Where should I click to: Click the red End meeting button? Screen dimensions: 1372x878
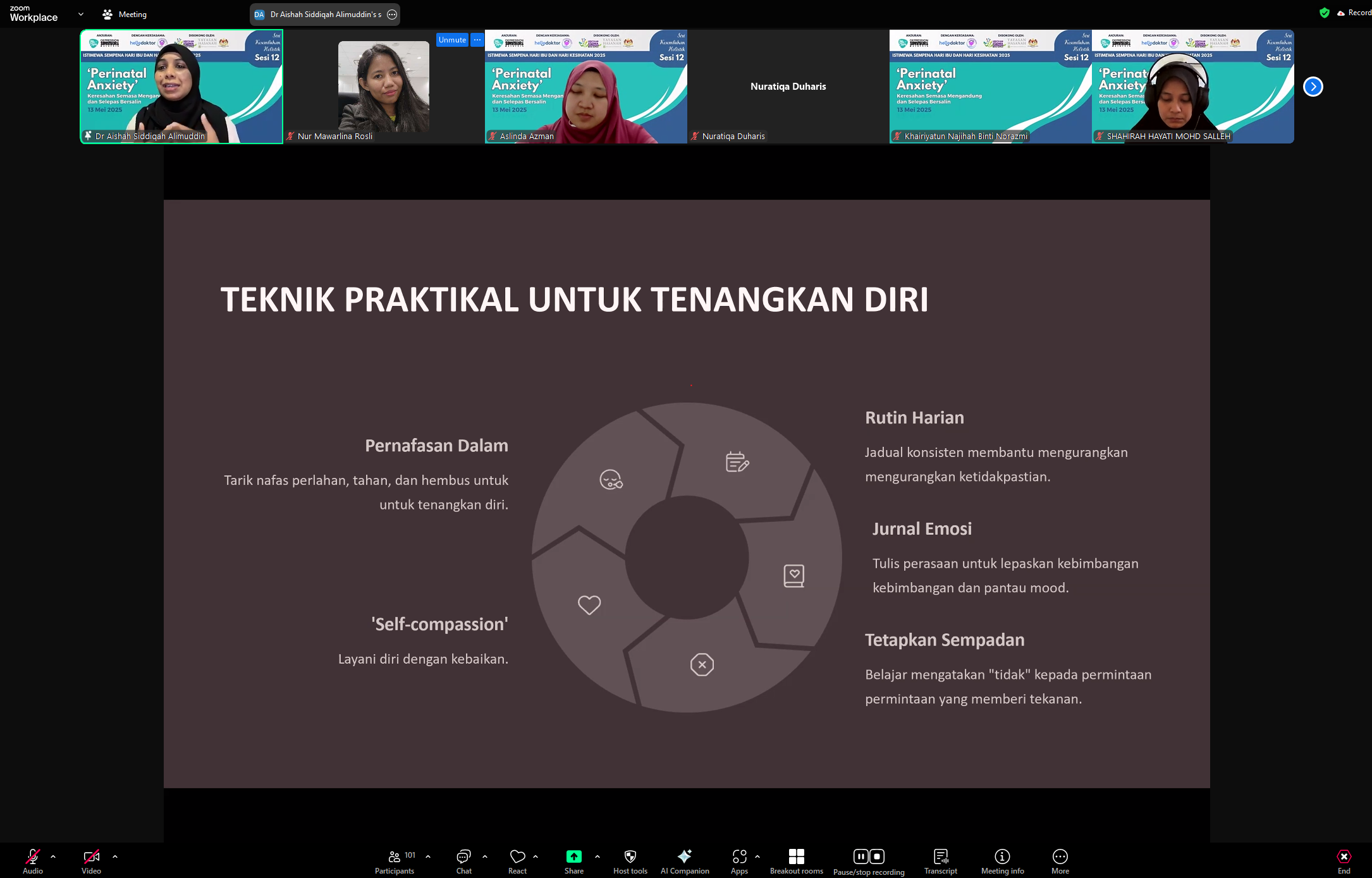tap(1344, 861)
